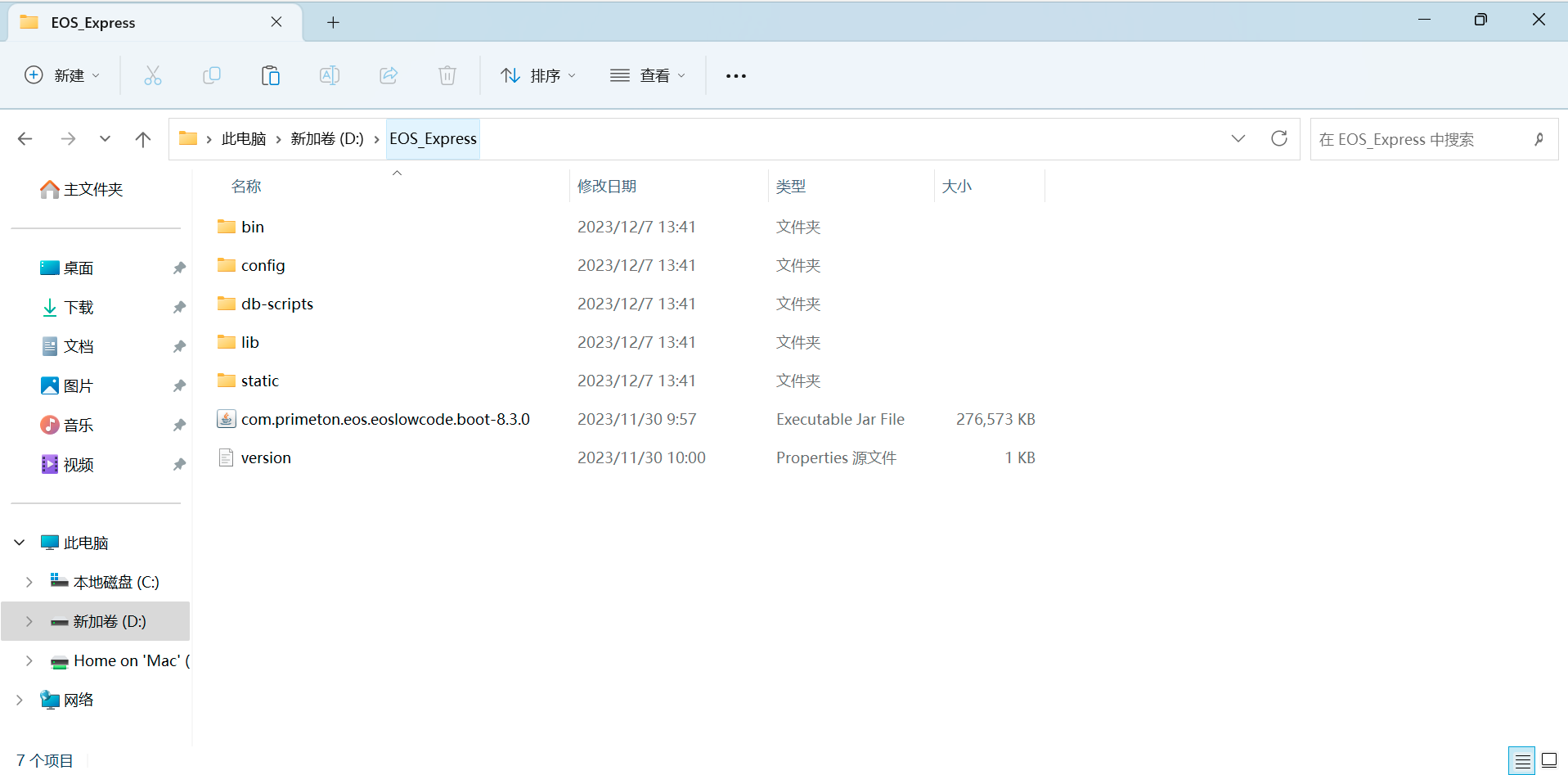Click the Refresh button
This screenshot has height=775, width=1568.
(1278, 138)
